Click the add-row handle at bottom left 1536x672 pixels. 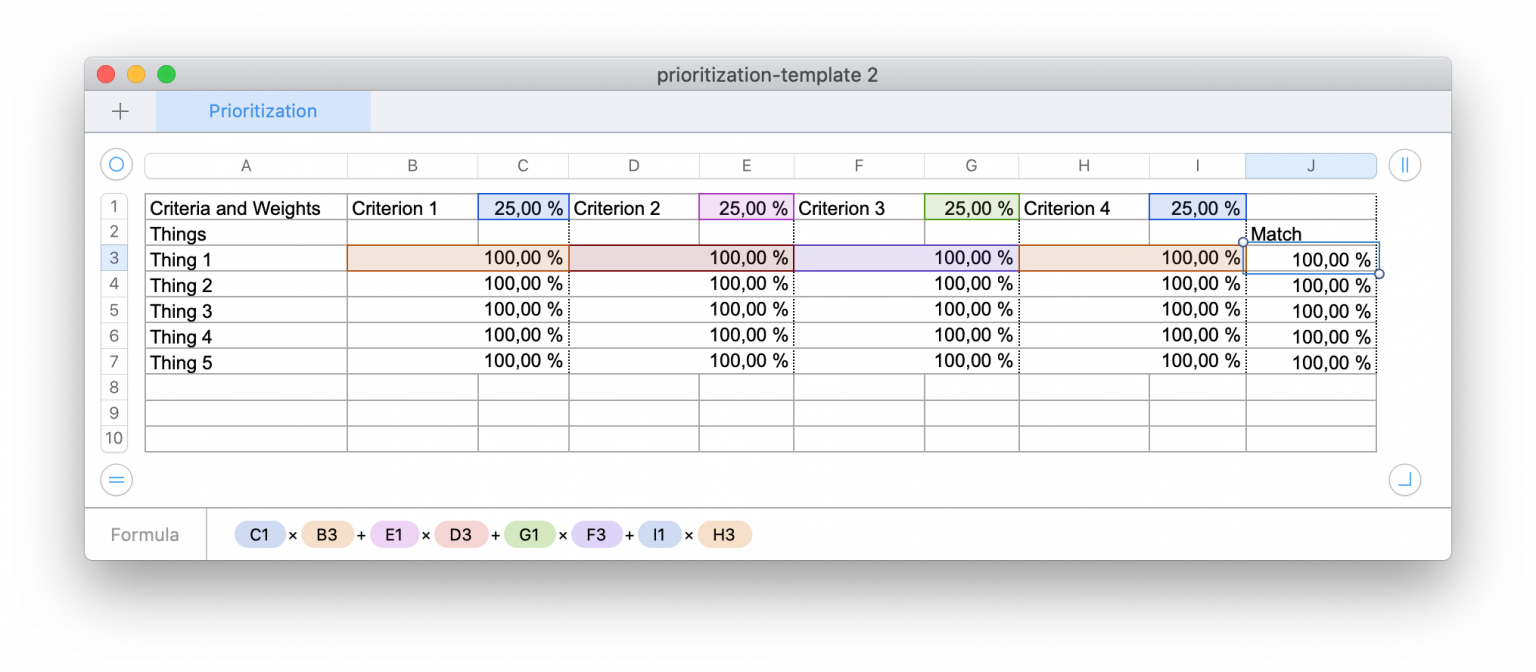117,481
